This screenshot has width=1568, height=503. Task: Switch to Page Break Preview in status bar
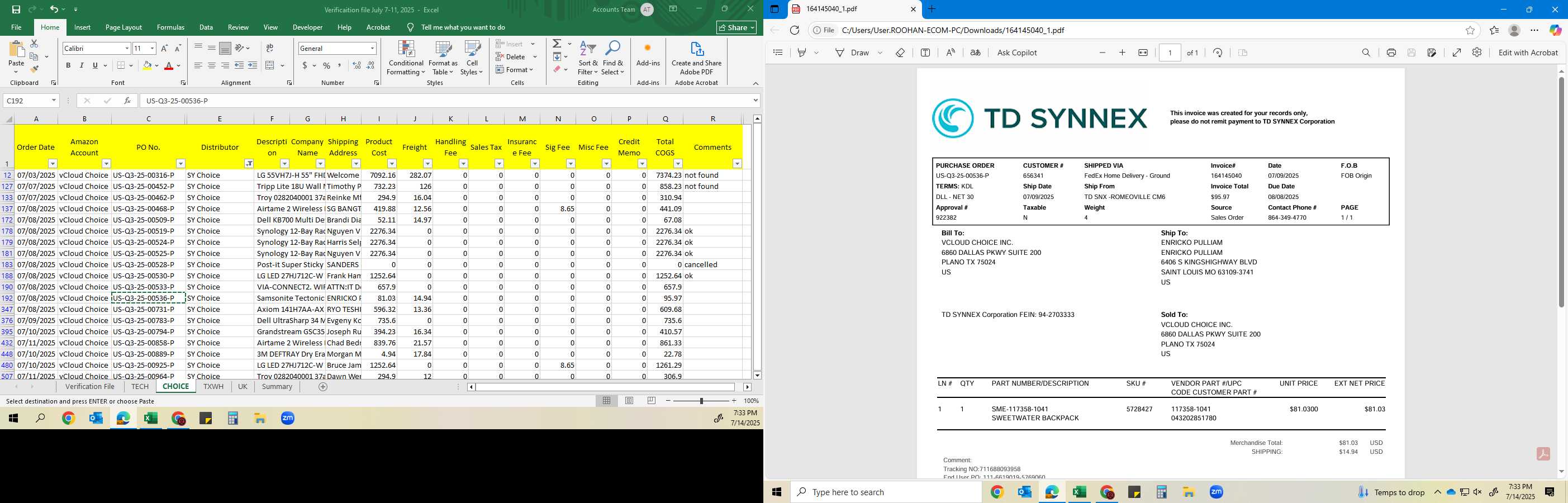(x=652, y=401)
